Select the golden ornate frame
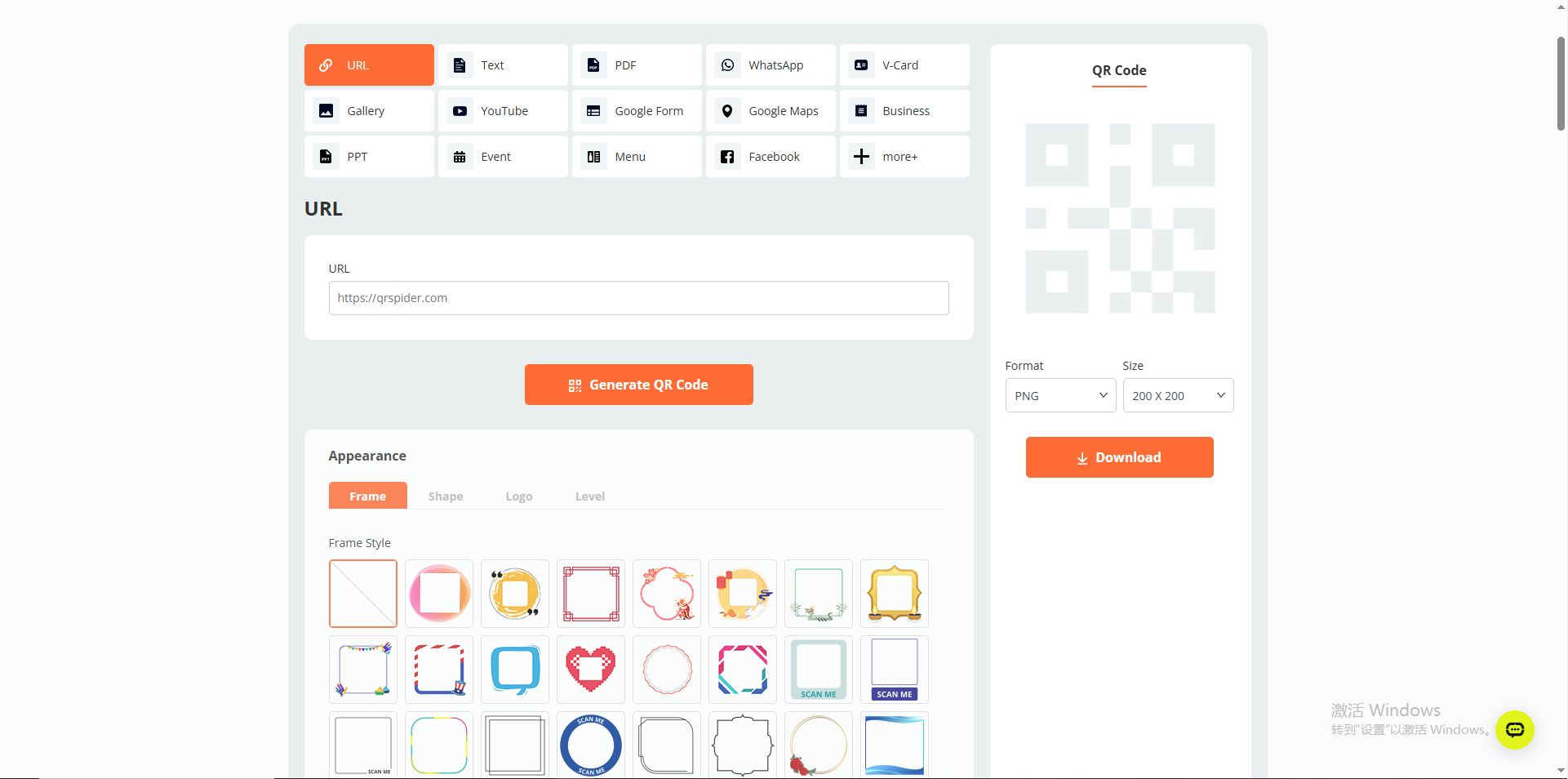Image resolution: width=1568 pixels, height=779 pixels. pyautogui.click(x=895, y=594)
